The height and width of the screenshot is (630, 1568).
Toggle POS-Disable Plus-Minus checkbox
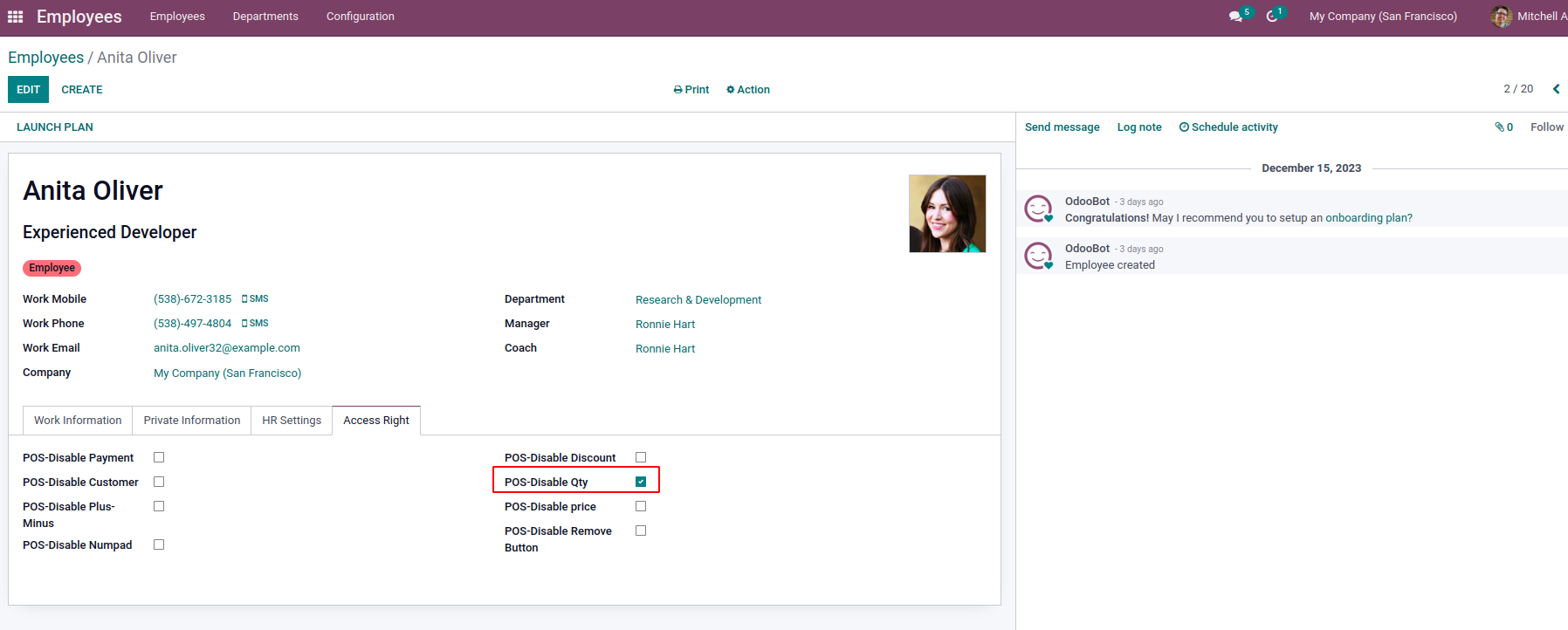[159, 506]
